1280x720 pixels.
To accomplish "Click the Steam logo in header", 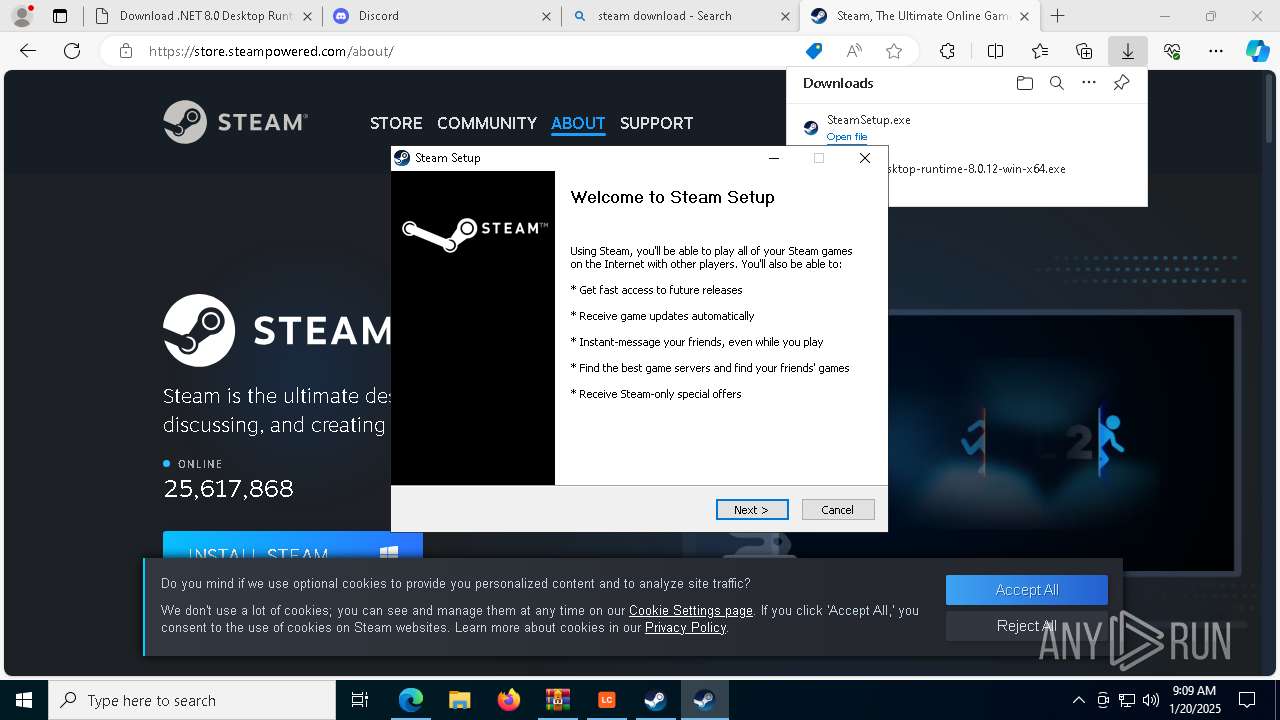I will (236, 122).
